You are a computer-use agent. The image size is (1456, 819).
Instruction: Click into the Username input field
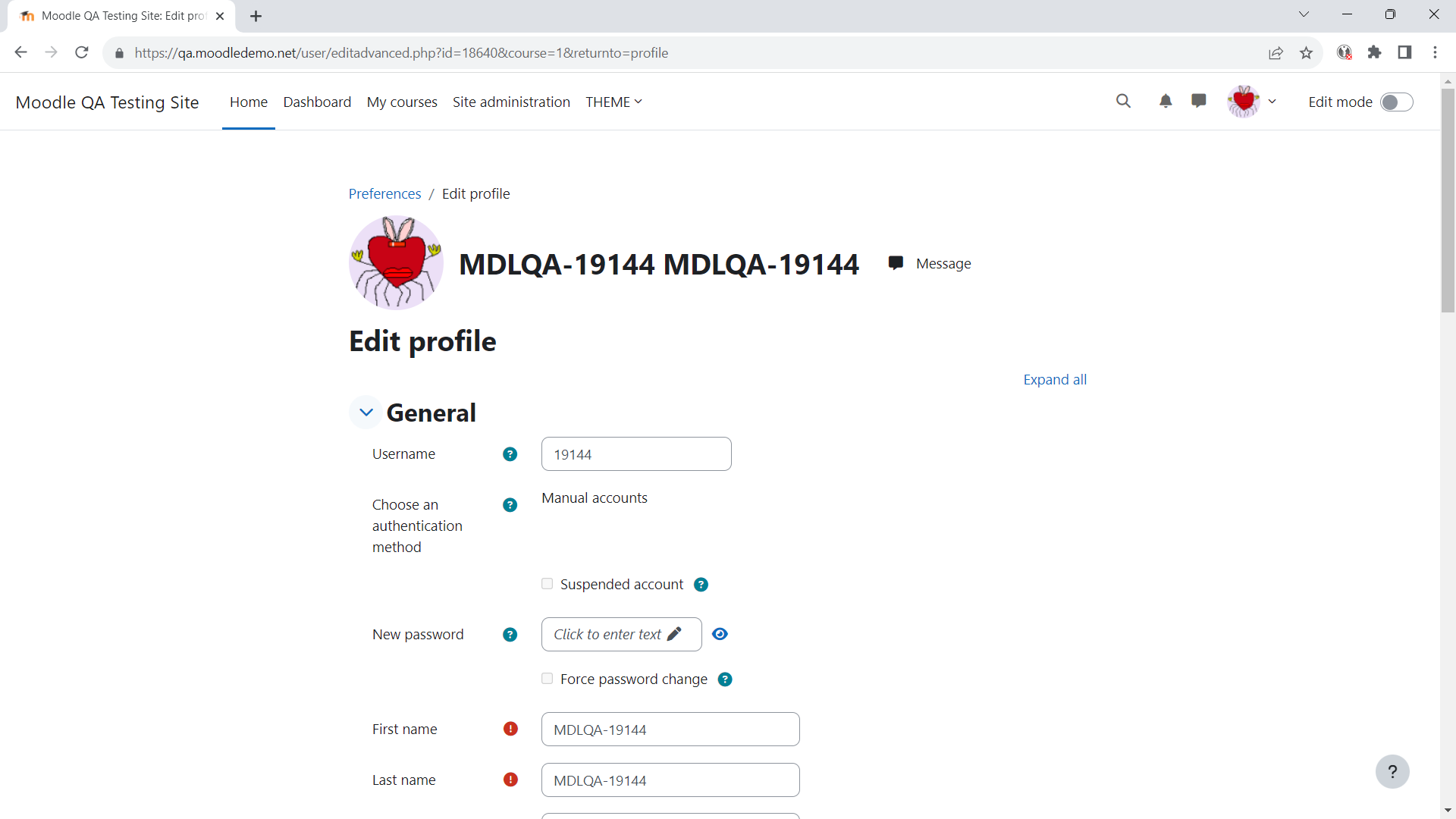[636, 454]
